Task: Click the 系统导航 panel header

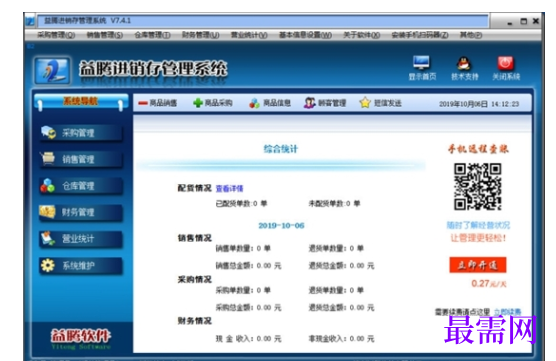Action: (81, 102)
